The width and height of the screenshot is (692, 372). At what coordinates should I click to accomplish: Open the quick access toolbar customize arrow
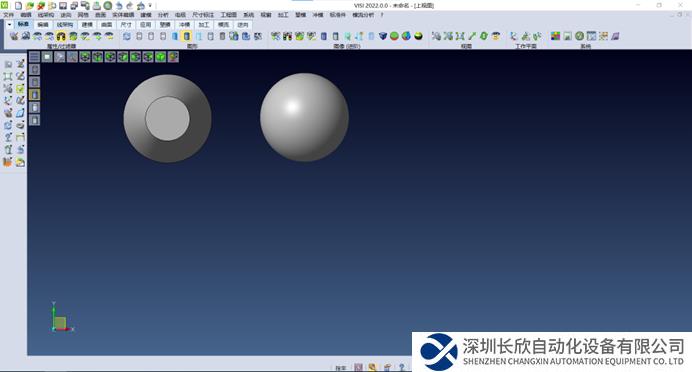click(150, 6)
